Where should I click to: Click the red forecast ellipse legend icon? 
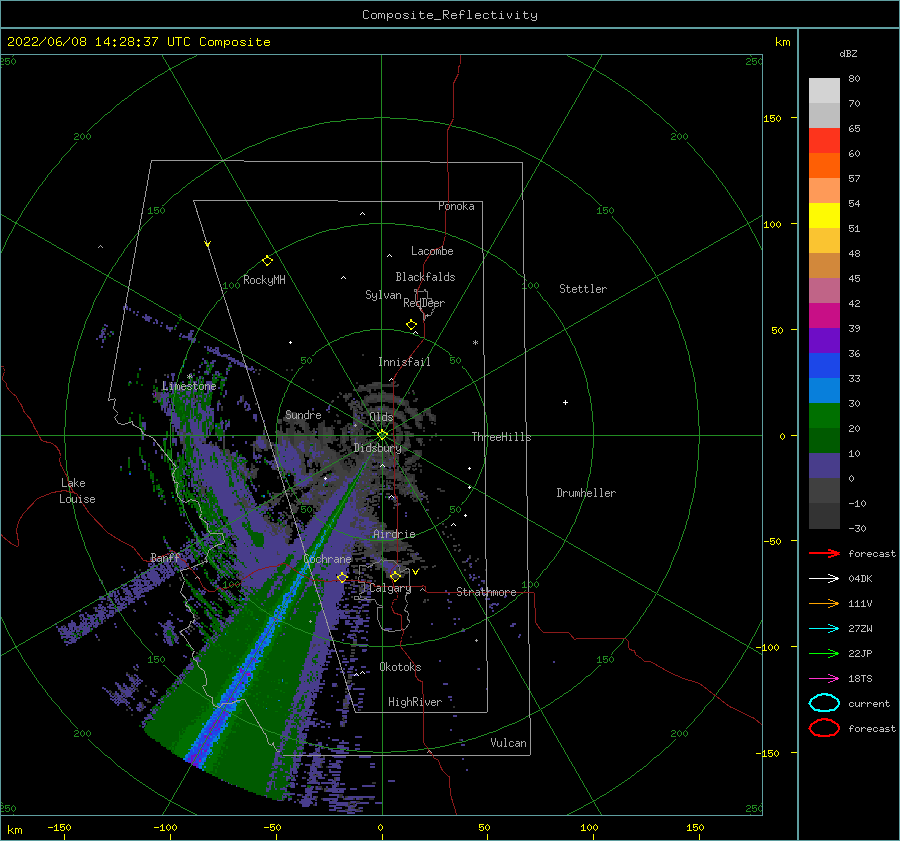click(824, 728)
